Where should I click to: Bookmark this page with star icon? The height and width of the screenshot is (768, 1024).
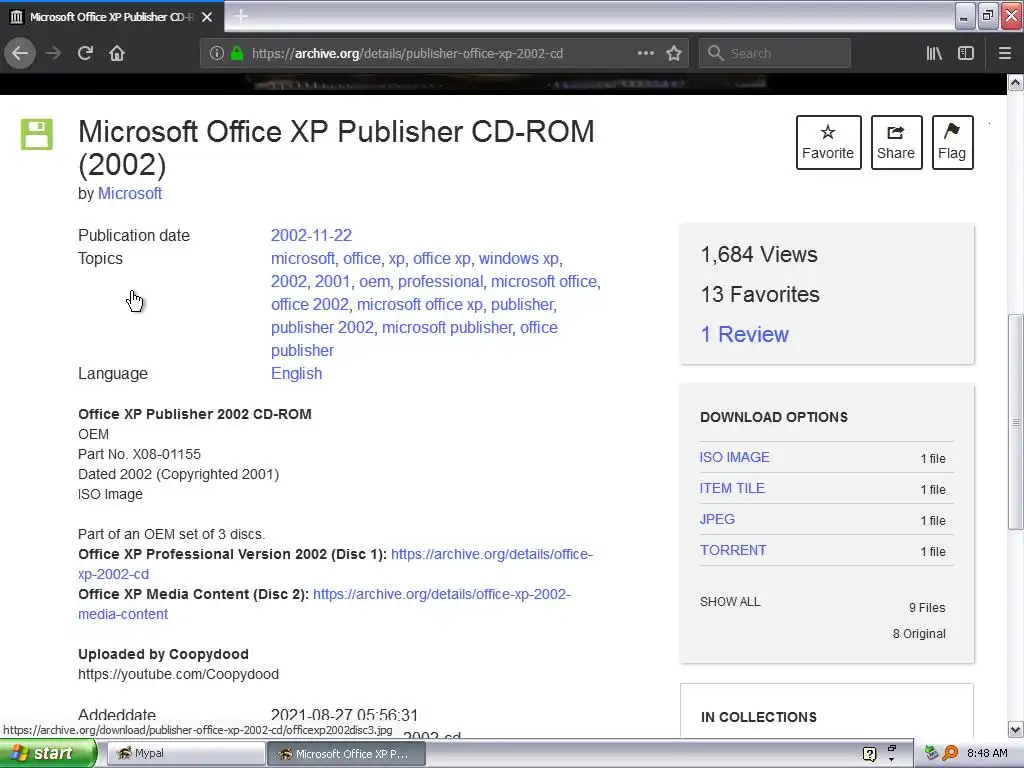(674, 53)
